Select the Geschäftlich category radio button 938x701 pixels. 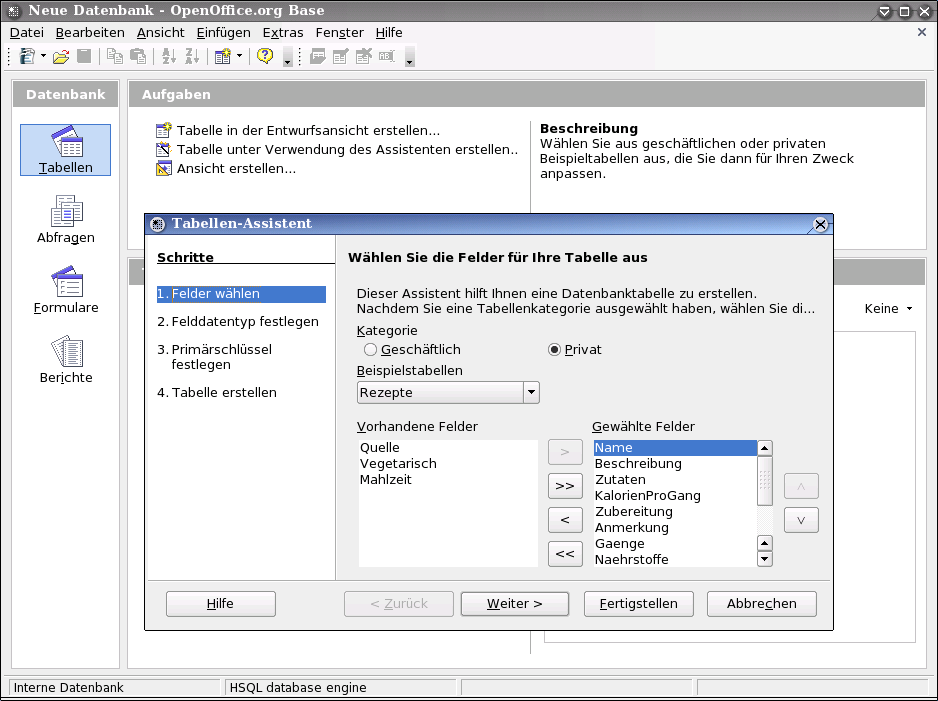point(371,350)
